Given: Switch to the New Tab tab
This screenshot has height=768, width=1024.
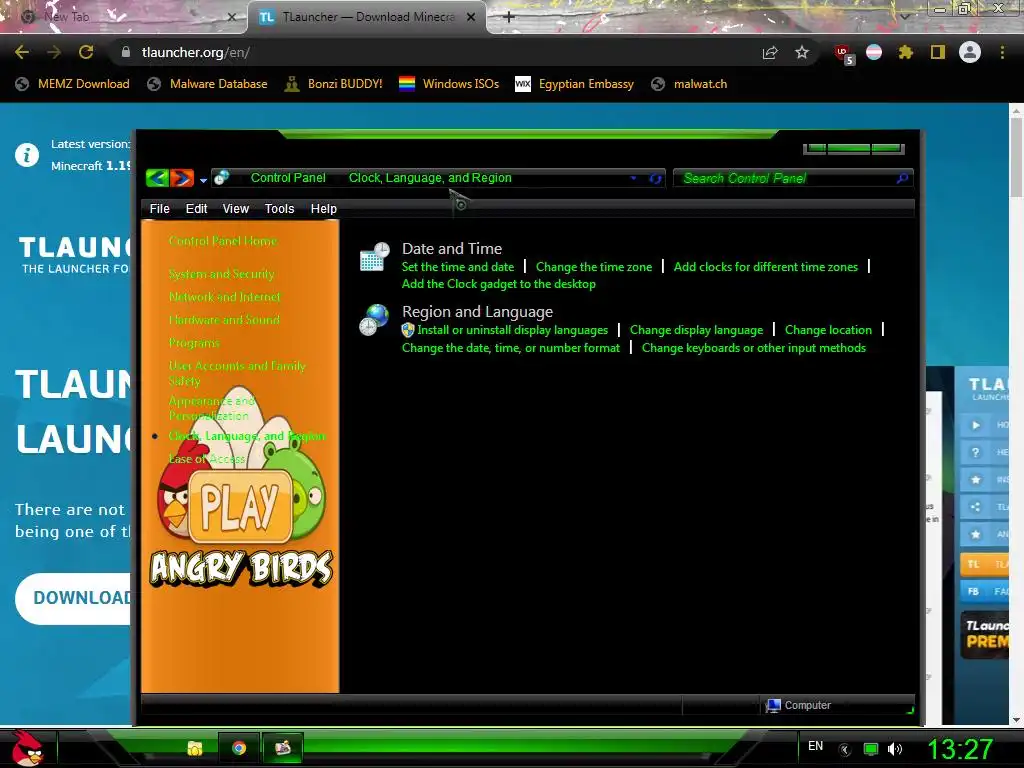Looking at the screenshot, I should [124, 17].
